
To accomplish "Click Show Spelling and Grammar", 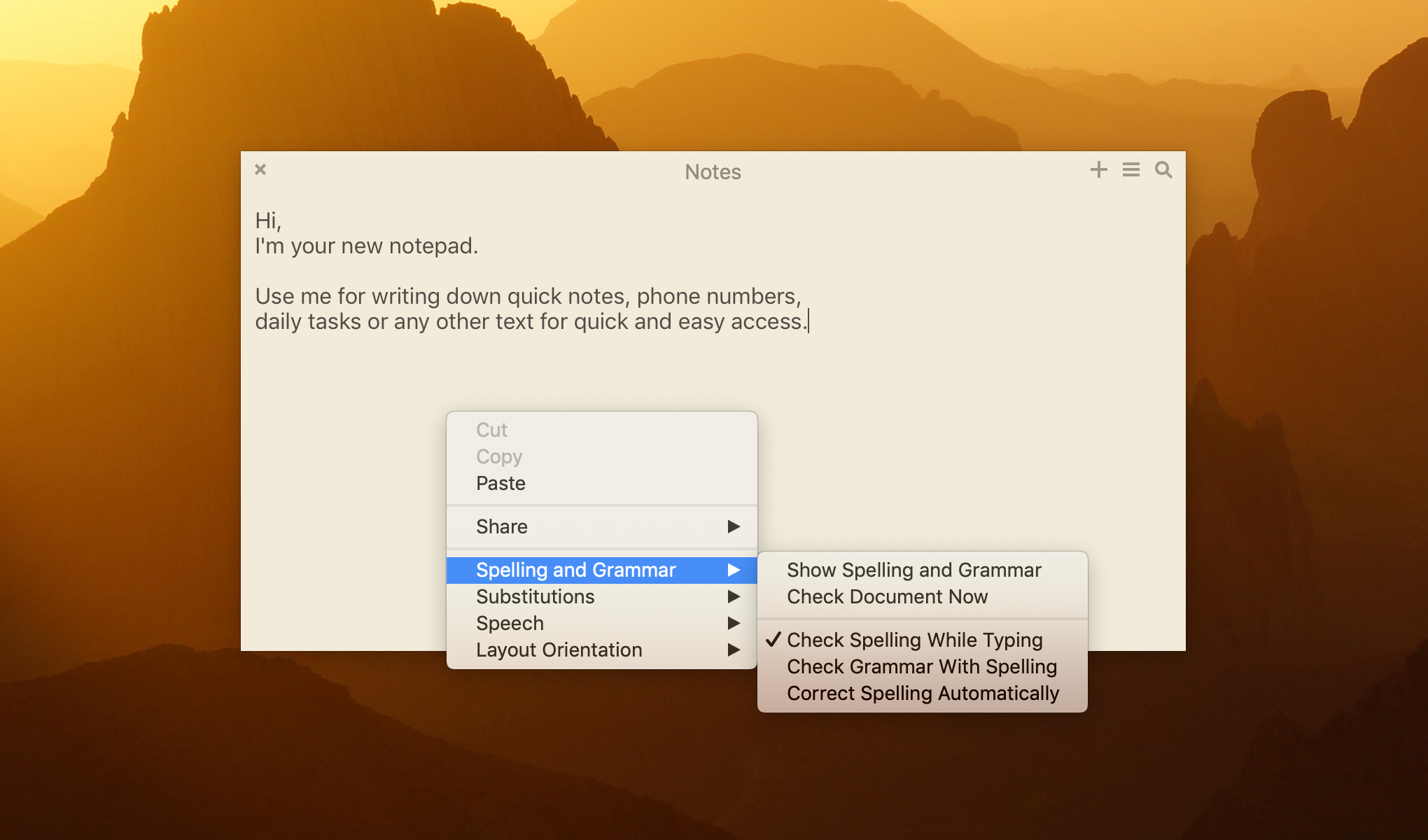I will coord(913,570).
